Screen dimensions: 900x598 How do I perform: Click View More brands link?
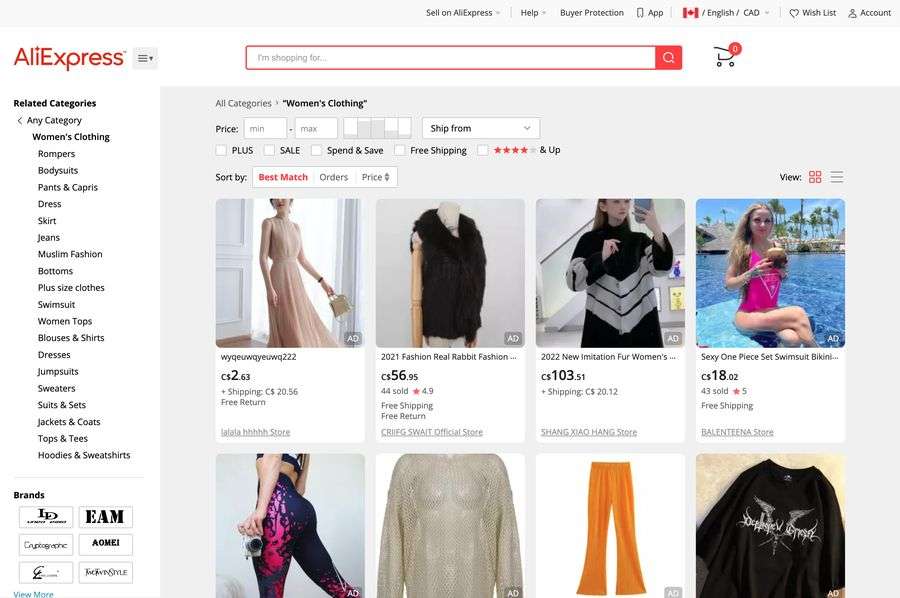(33, 594)
